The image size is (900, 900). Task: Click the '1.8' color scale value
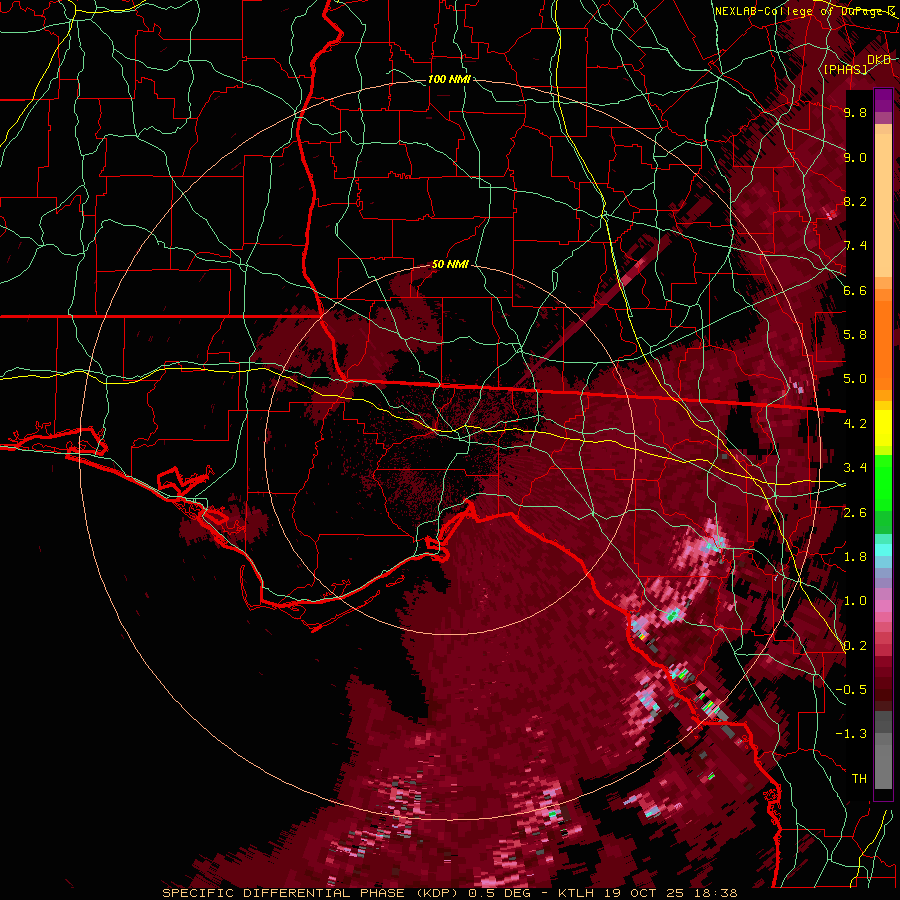(x=855, y=557)
